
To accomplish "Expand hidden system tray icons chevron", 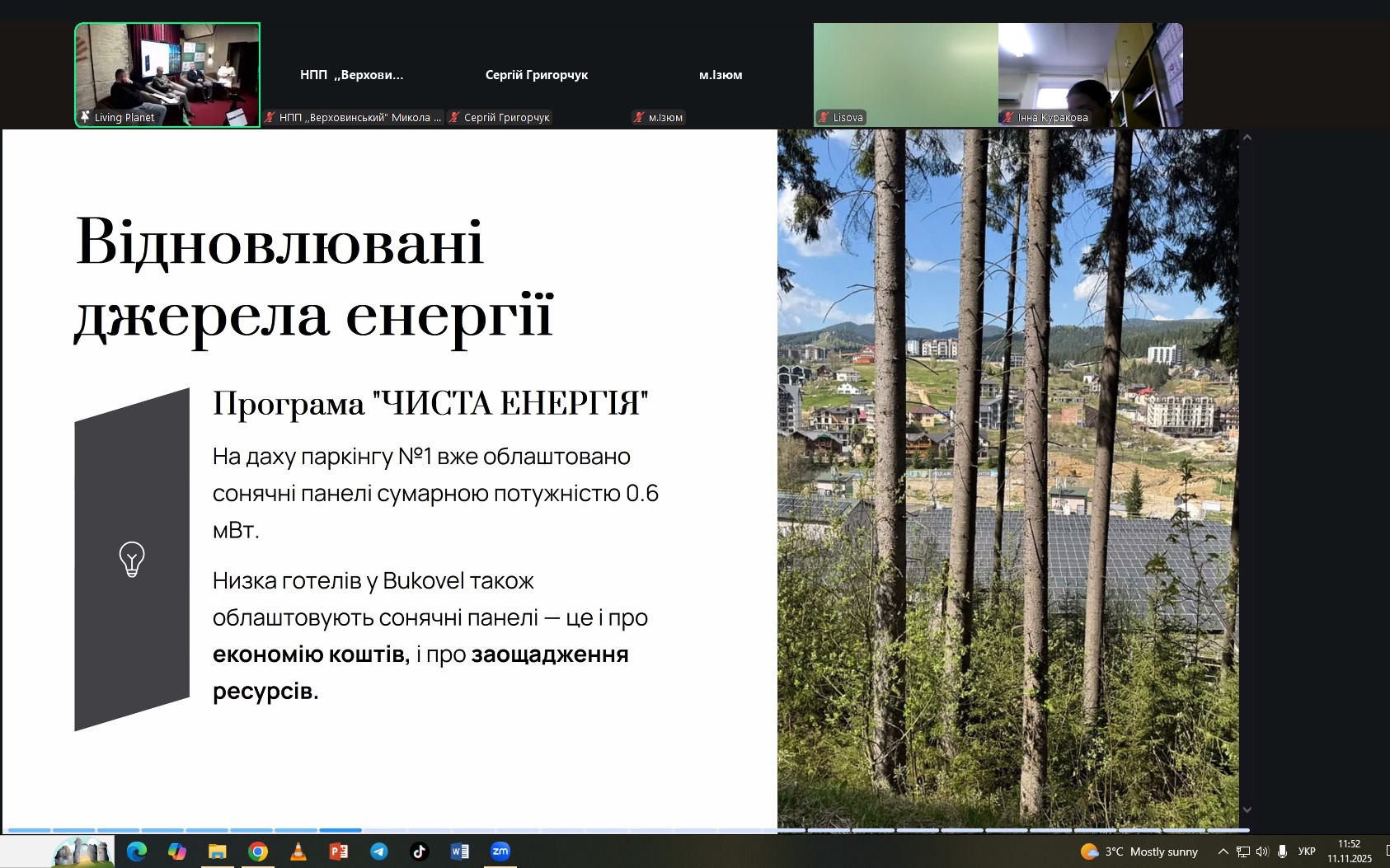I will click(1223, 852).
